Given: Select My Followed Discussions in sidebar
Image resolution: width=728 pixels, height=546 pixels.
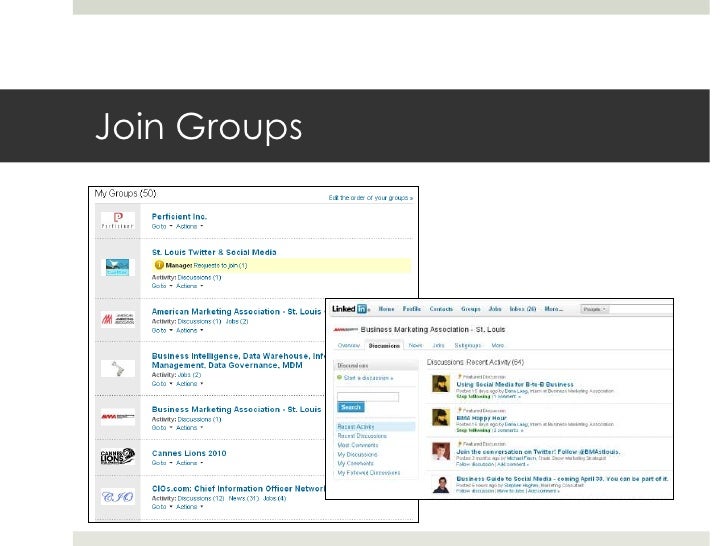Looking at the screenshot, I should tap(369, 473).
